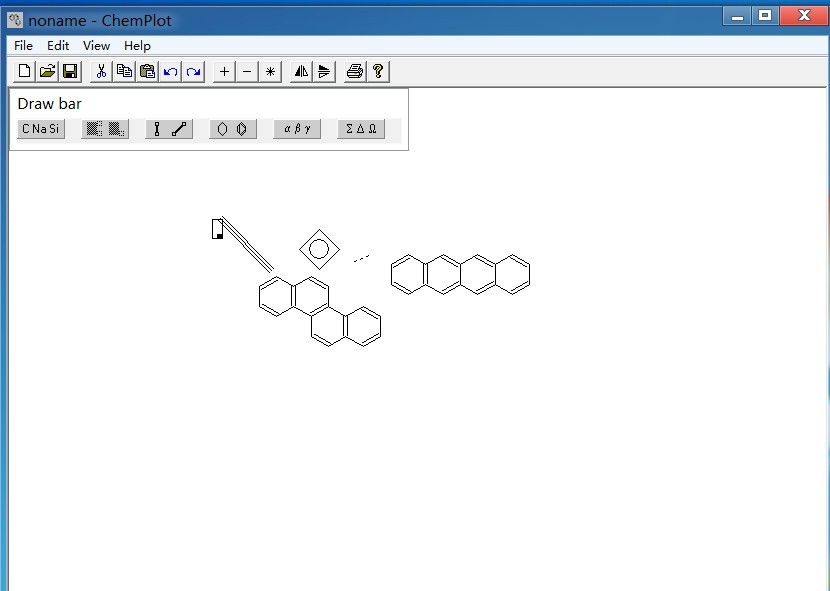Pick the ring templates button in Draw bar

click(233, 129)
